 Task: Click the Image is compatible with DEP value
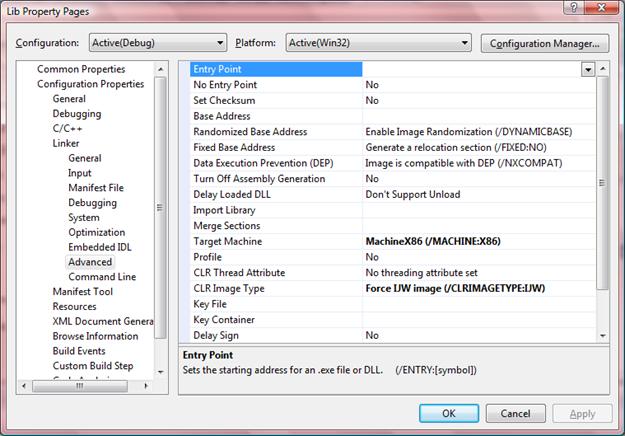[464, 163]
